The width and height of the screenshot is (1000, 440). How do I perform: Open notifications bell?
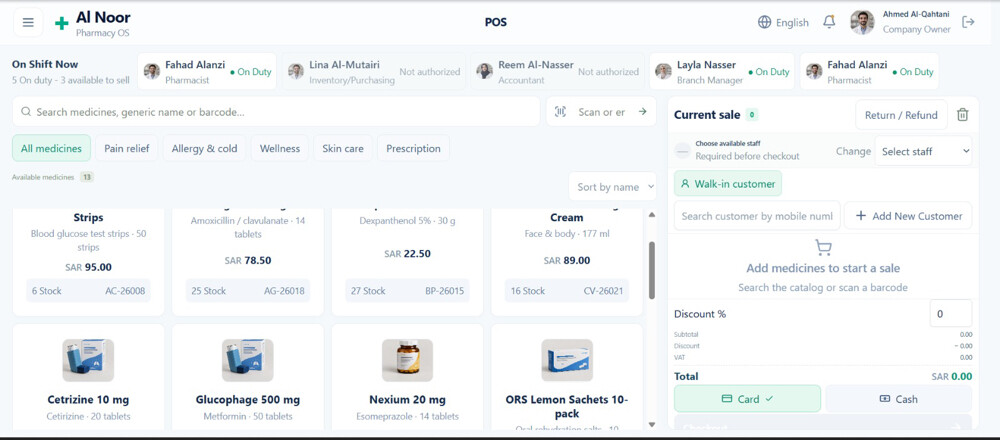(829, 22)
